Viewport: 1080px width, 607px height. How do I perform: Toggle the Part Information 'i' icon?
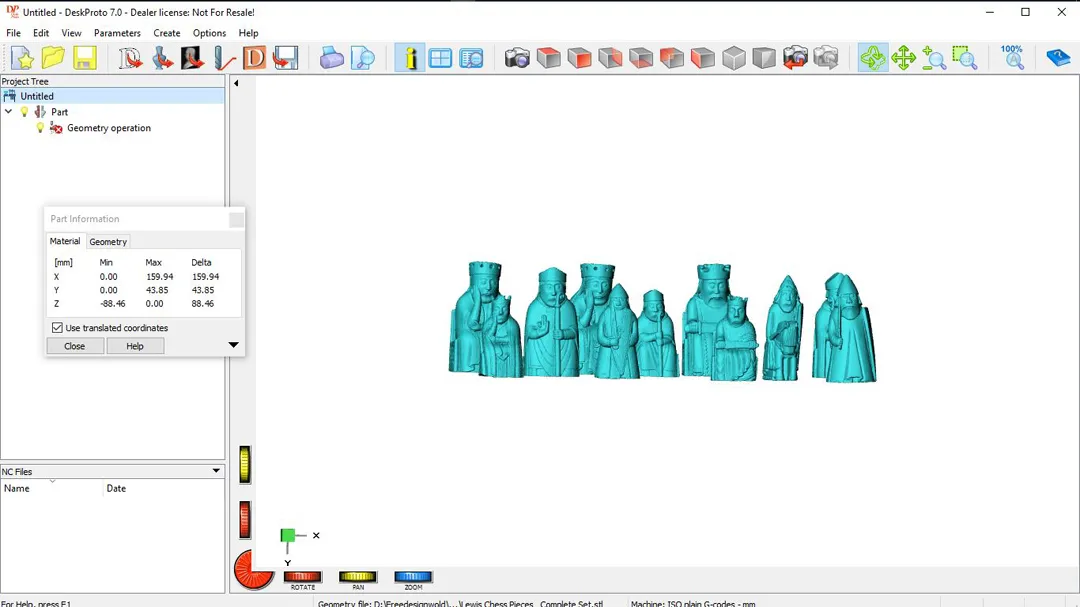click(410, 58)
